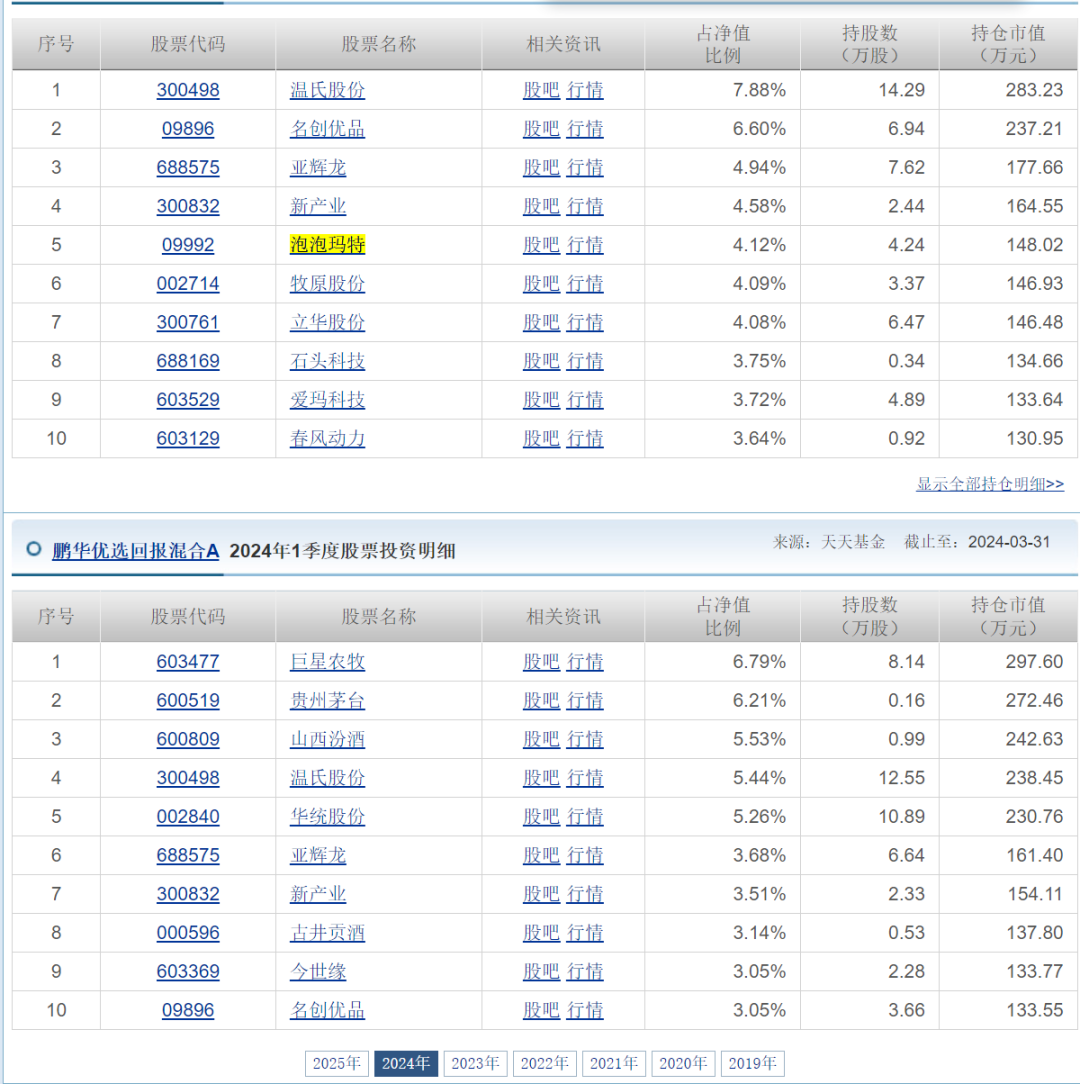Viewport: 1080px width, 1084px height.
Task: Click 温氏股份 in the top table
Action: coord(327,90)
